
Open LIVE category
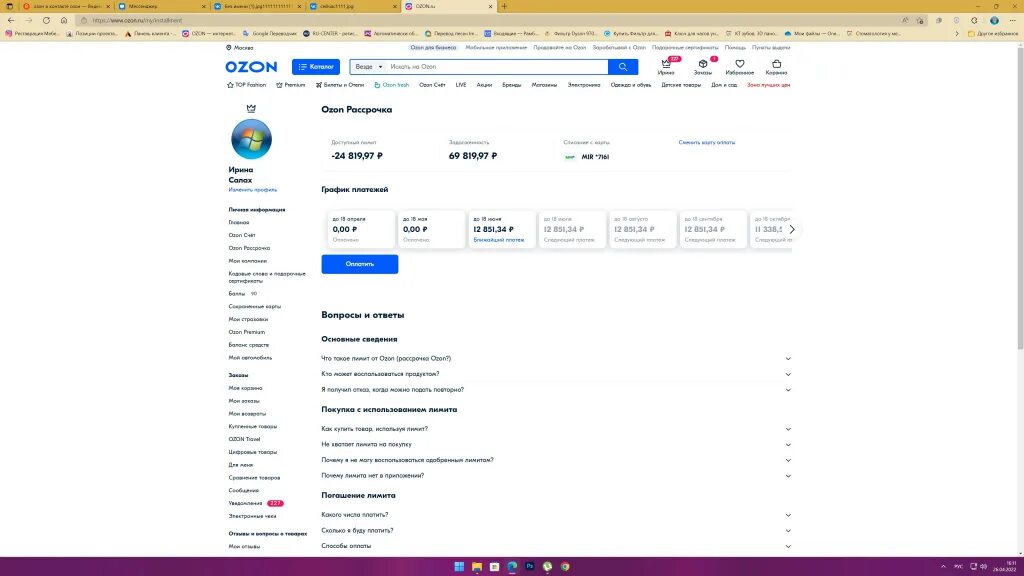tap(460, 85)
